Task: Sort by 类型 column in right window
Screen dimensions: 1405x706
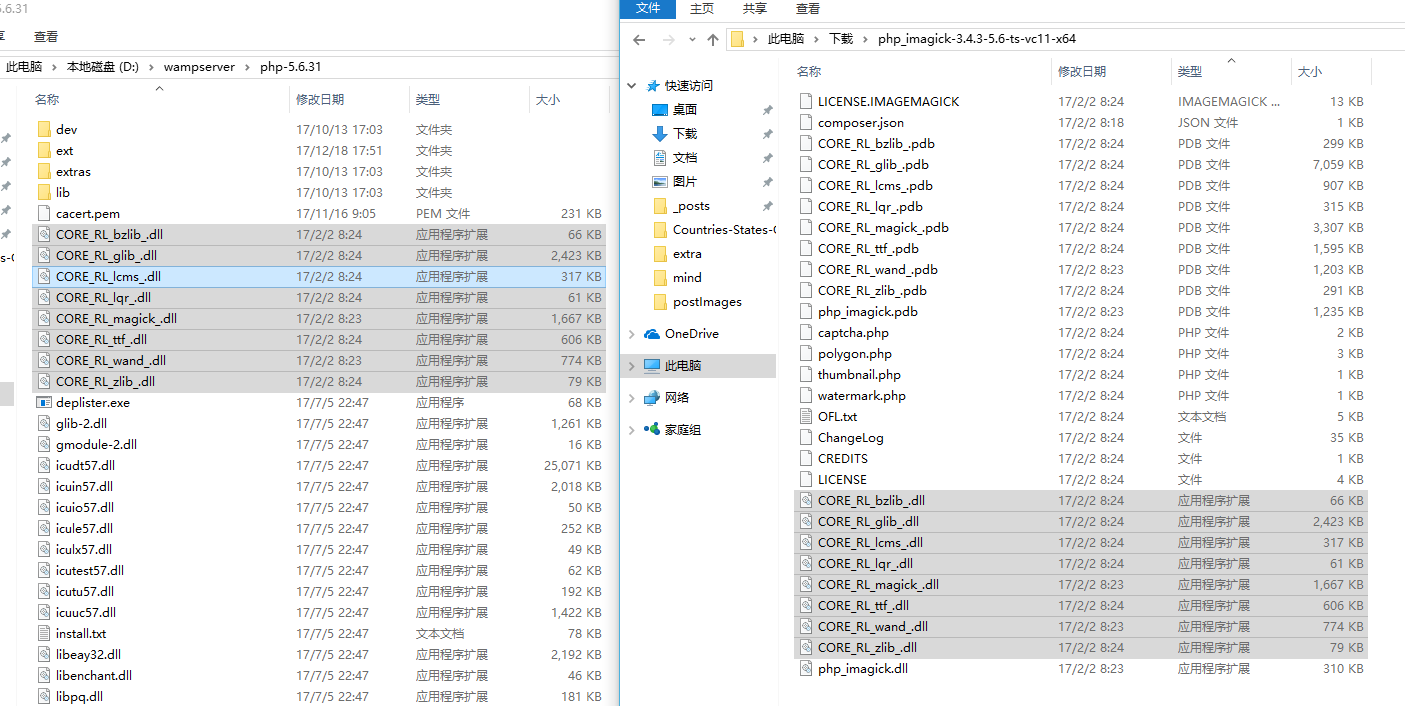Action: click(1189, 71)
